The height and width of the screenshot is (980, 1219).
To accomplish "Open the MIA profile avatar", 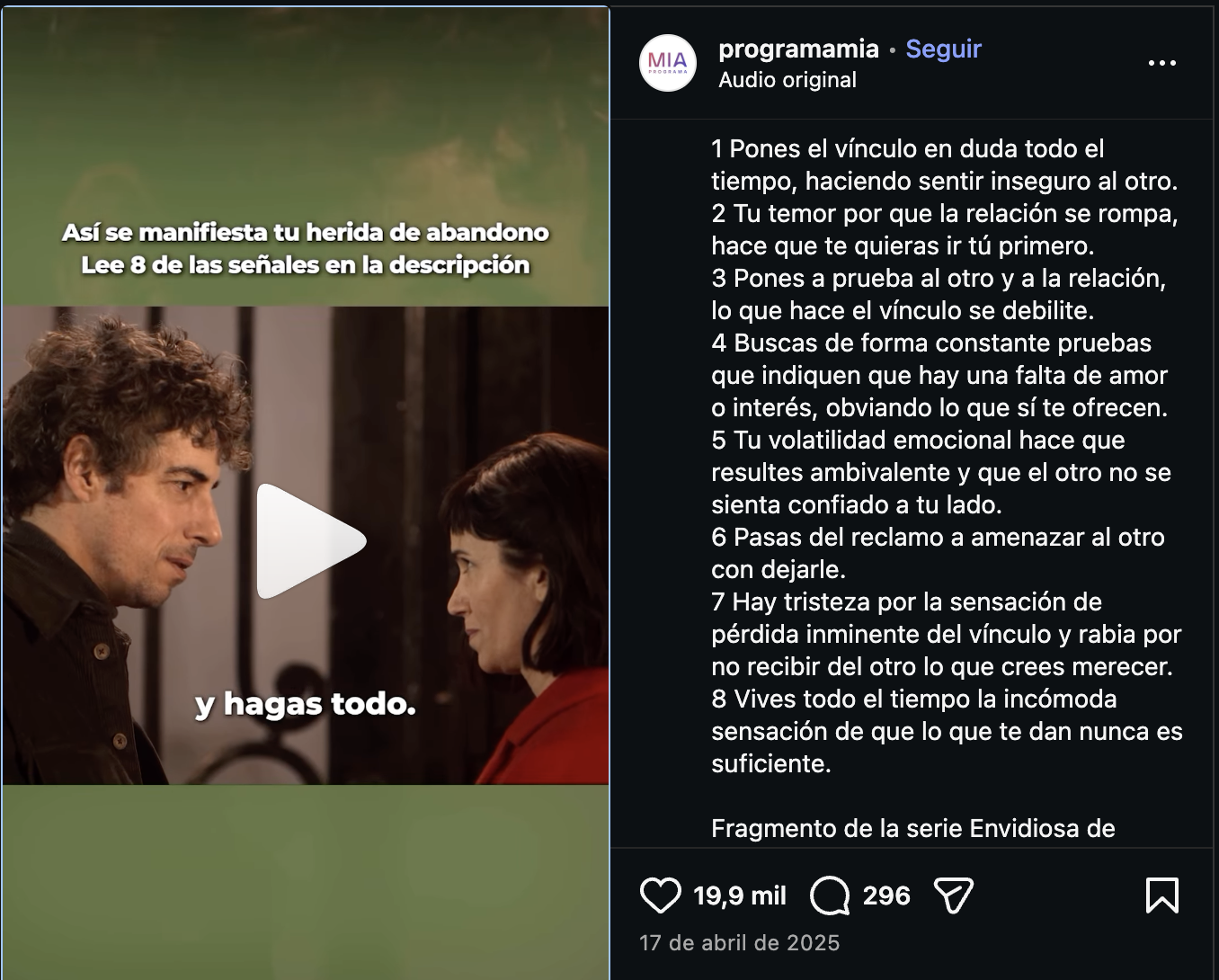I will coord(668,63).
